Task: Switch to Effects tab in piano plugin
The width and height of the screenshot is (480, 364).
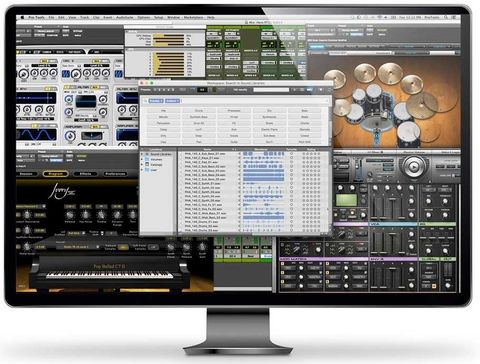Action: point(85,174)
